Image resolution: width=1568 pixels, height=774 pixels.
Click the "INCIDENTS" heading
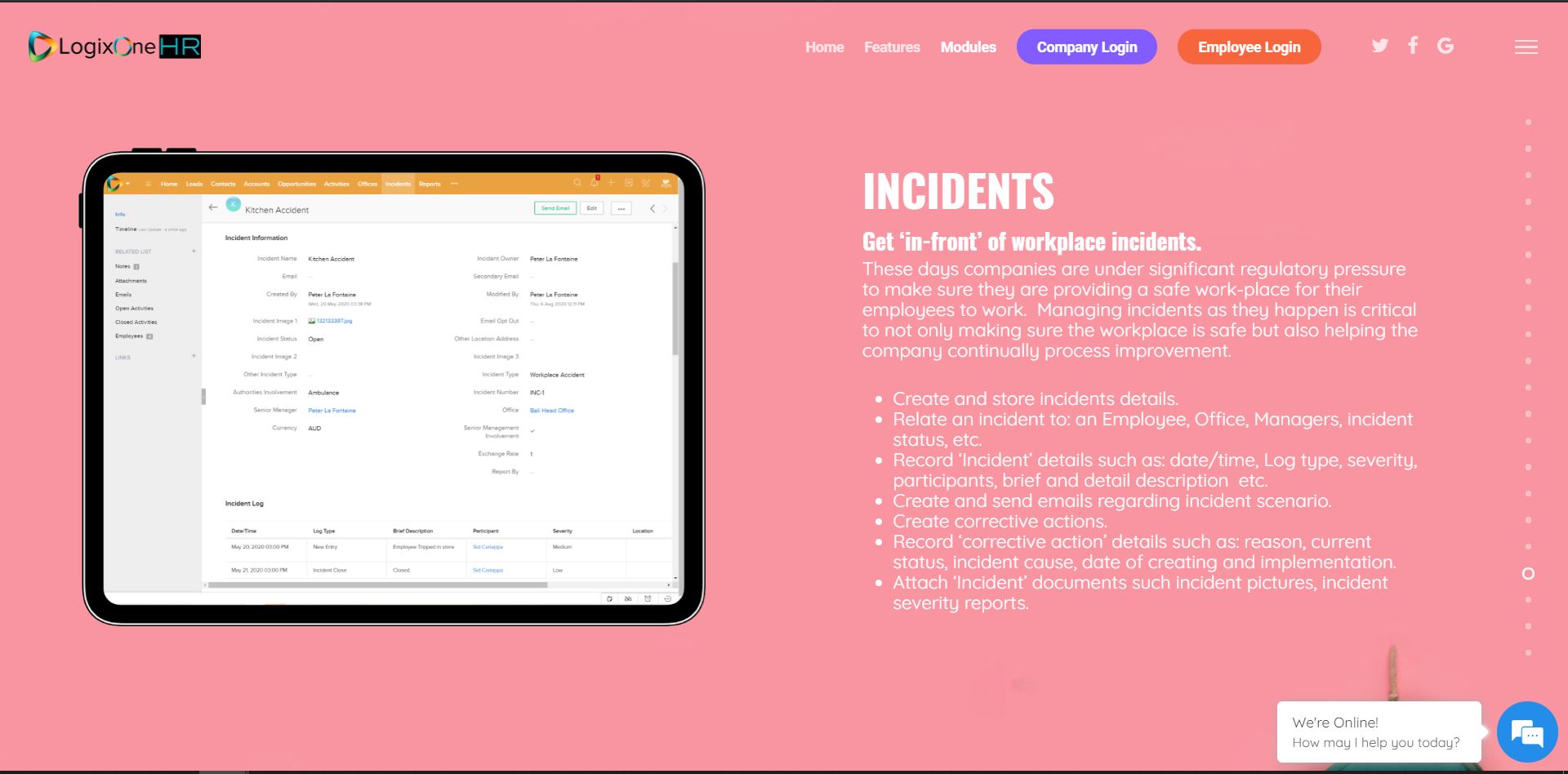click(x=958, y=191)
